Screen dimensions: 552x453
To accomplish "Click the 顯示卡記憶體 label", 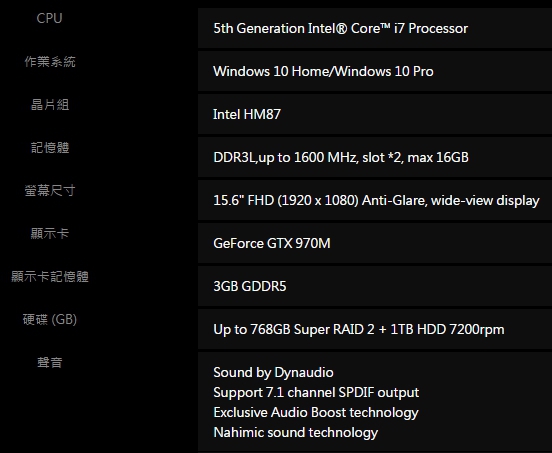I will (50, 276).
